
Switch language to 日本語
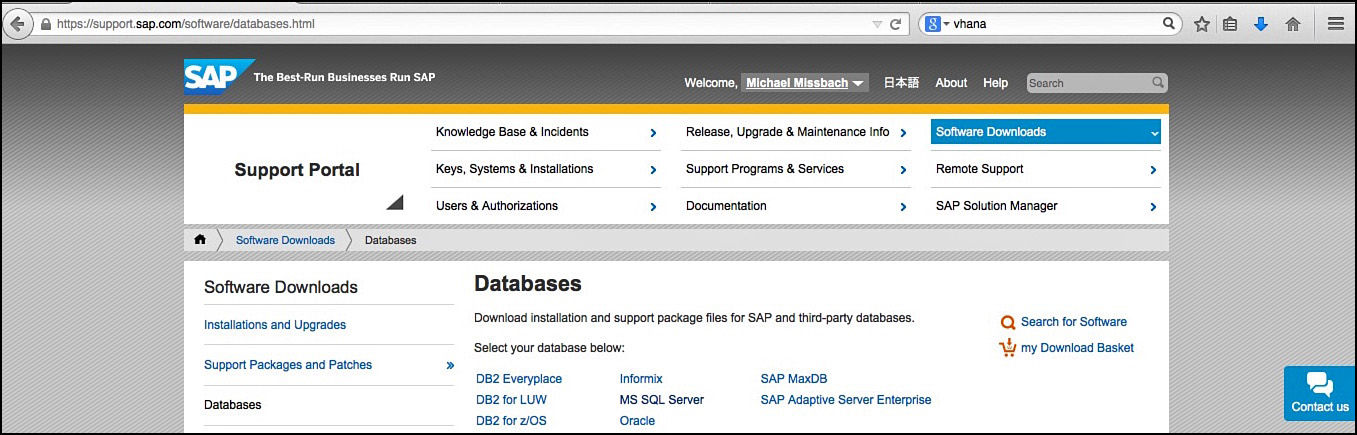[901, 83]
